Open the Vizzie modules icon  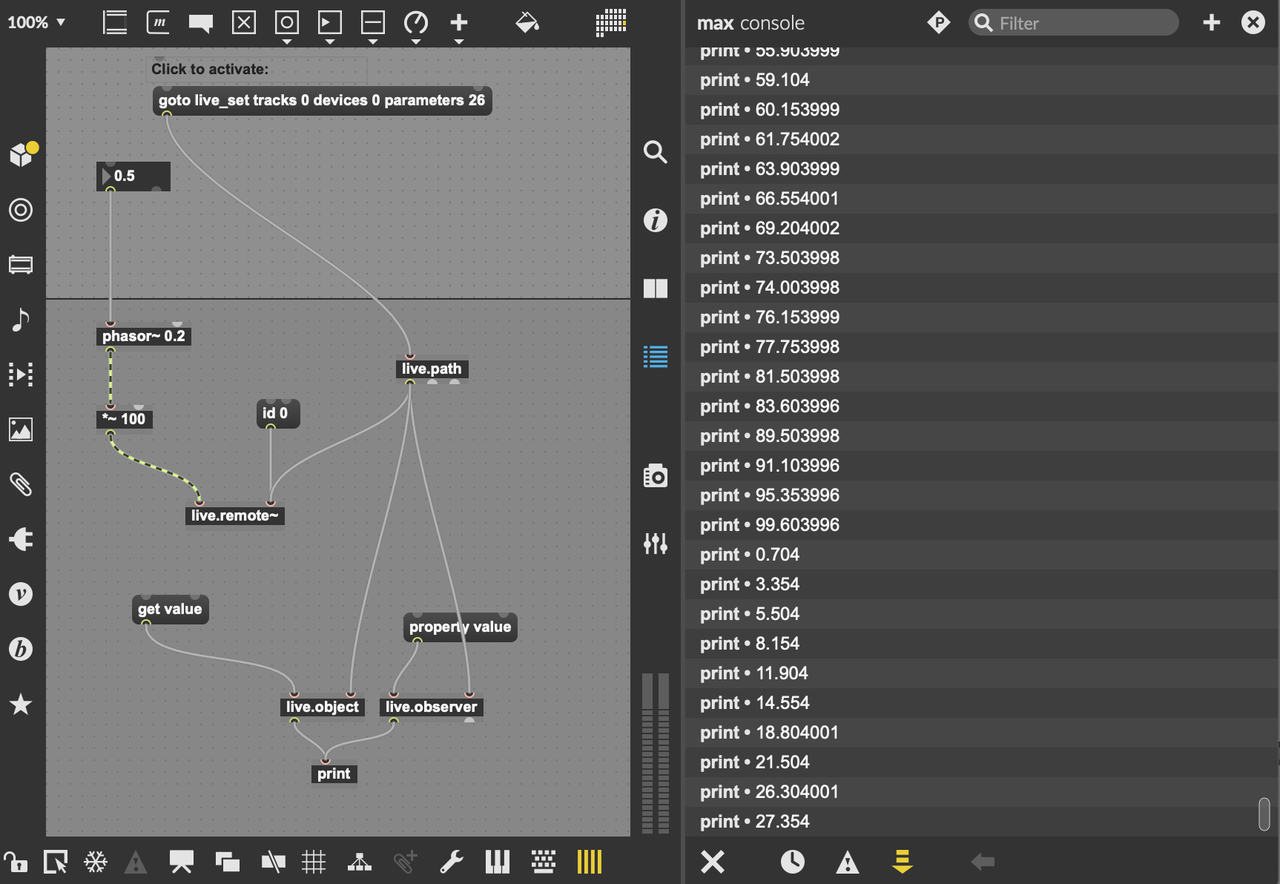[x=20, y=594]
